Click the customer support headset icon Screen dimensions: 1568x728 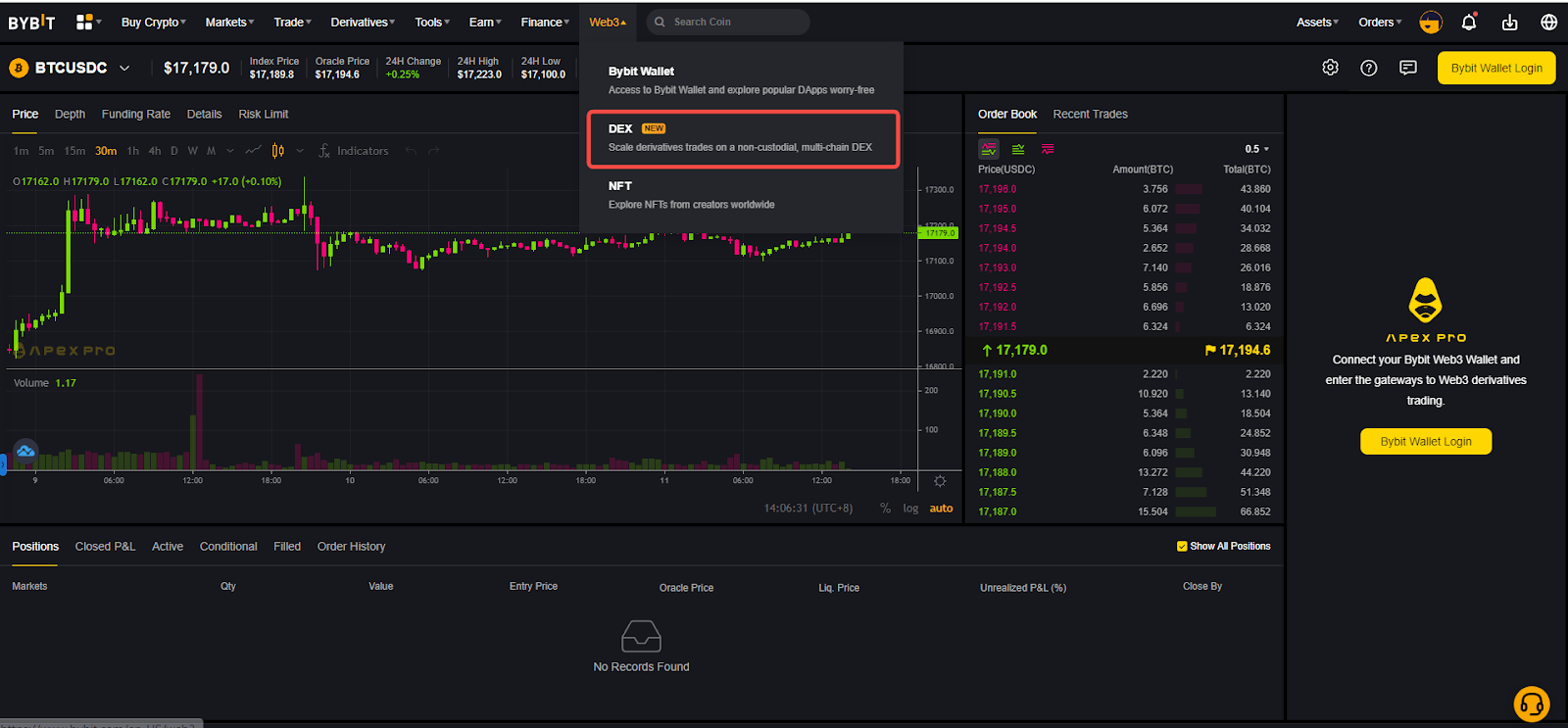pos(1532,704)
